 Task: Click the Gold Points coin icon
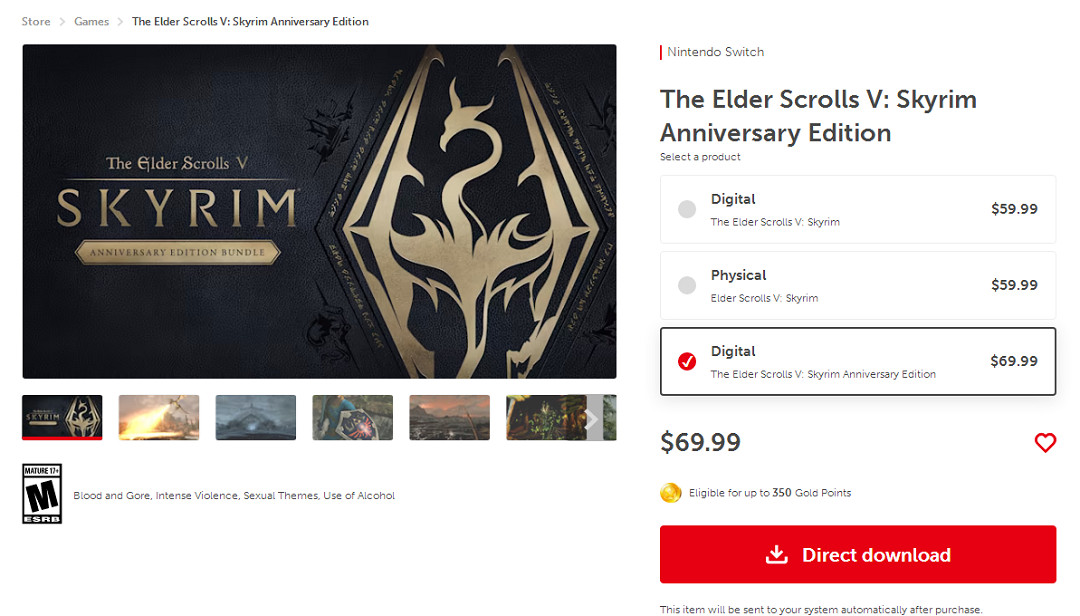671,493
